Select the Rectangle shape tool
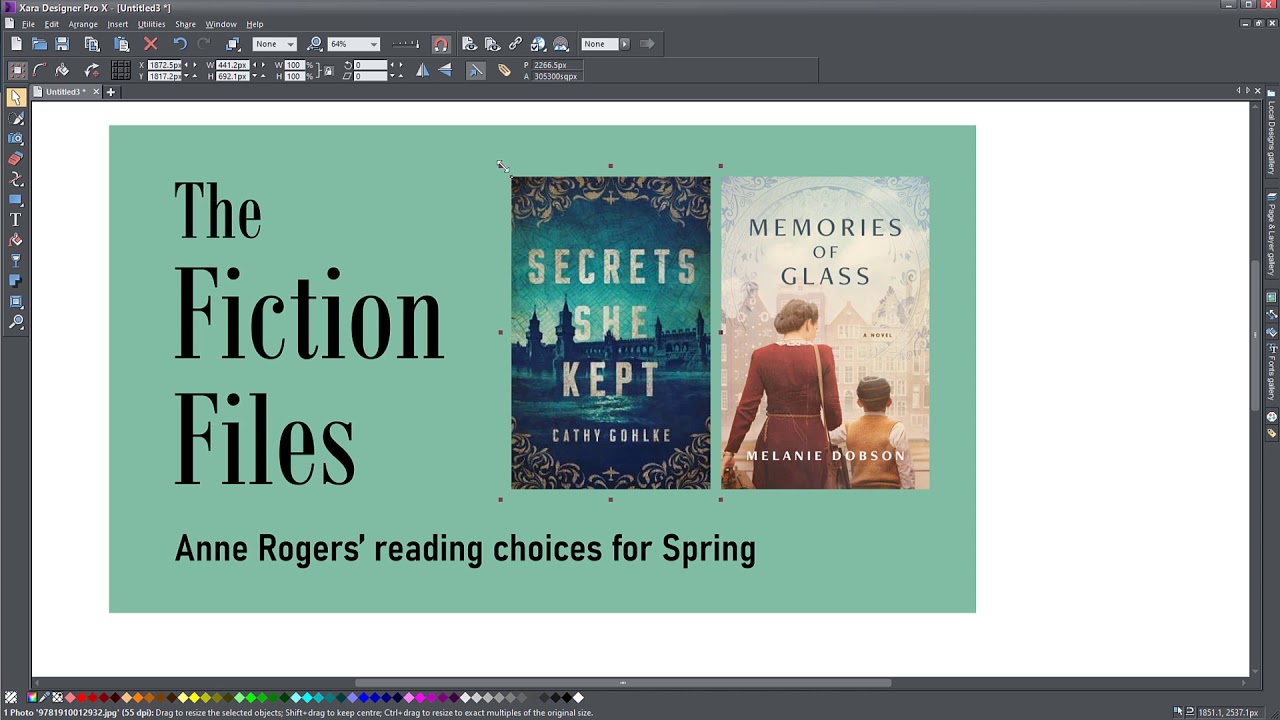The width and height of the screenshot is (1280, 720). tap(16, 200)
